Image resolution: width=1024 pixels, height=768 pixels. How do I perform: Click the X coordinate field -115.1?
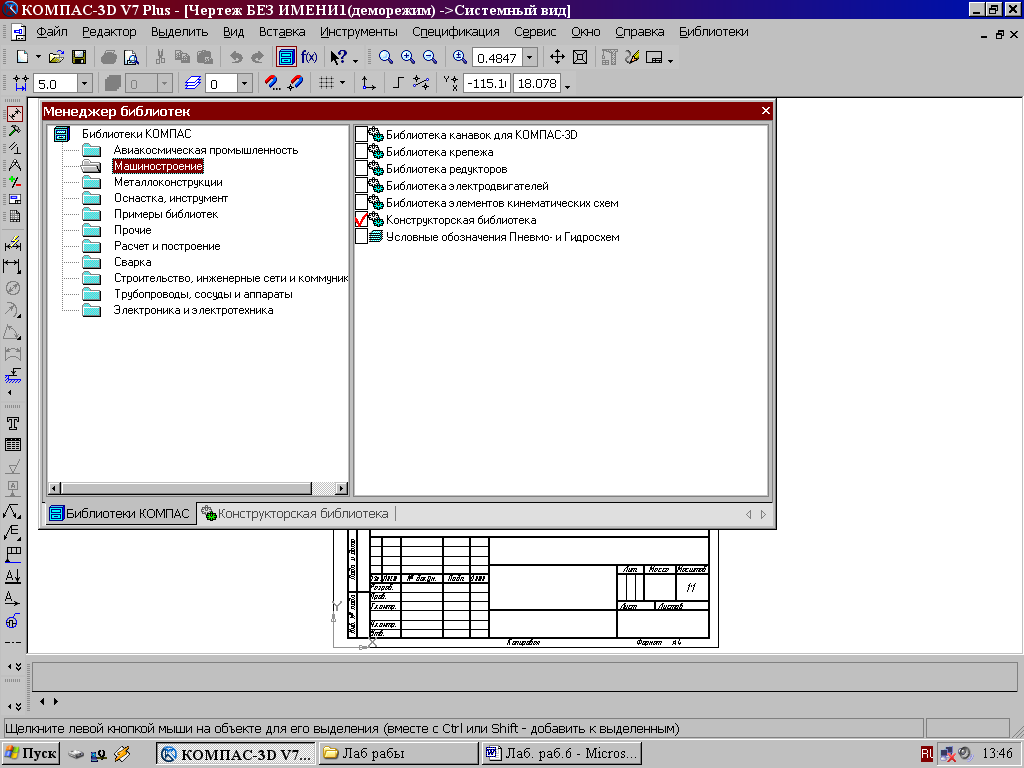click(x=487, y=84)
